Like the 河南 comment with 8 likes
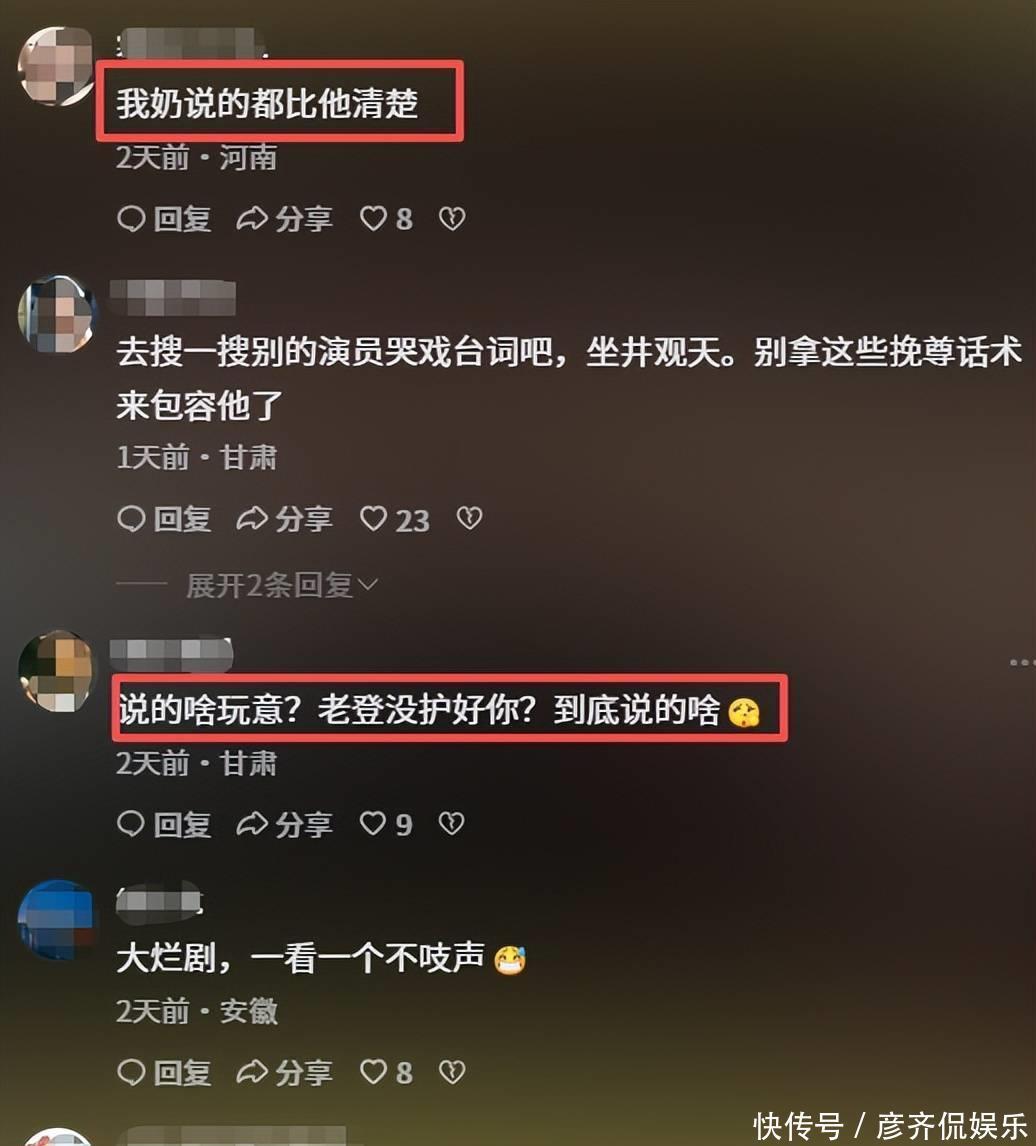This screenshot has height=1146, width=1036. (x=386, y=219)
